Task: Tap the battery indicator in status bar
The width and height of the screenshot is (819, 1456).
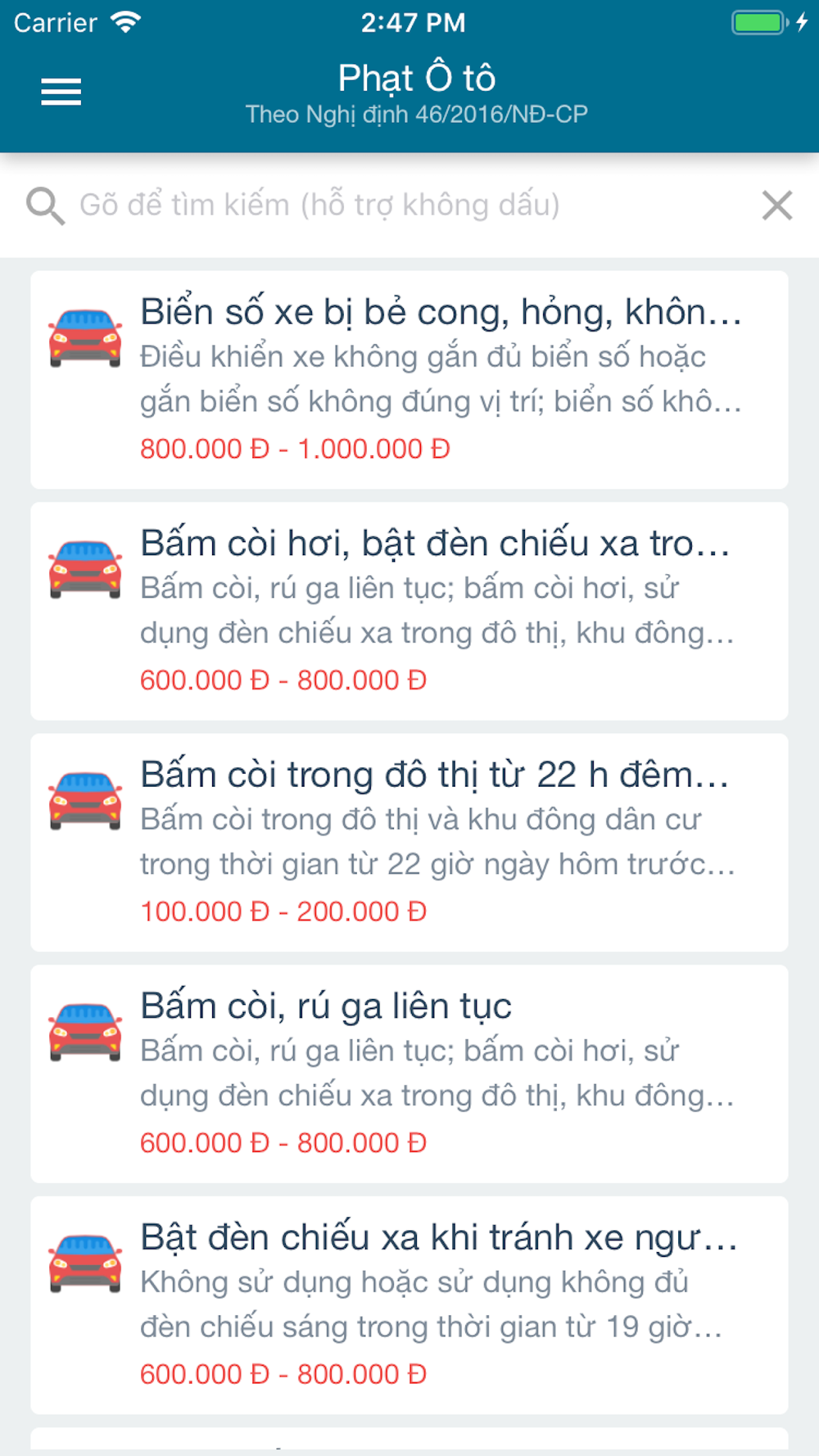Action: coord(759,22)
